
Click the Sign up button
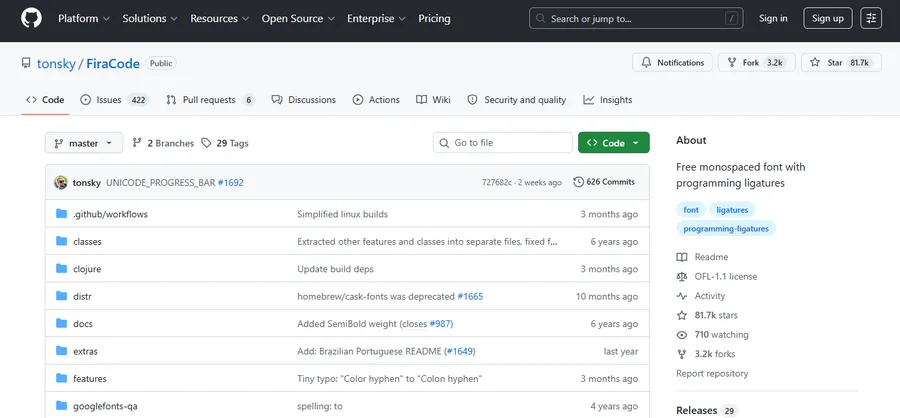(x=828, y=18)
